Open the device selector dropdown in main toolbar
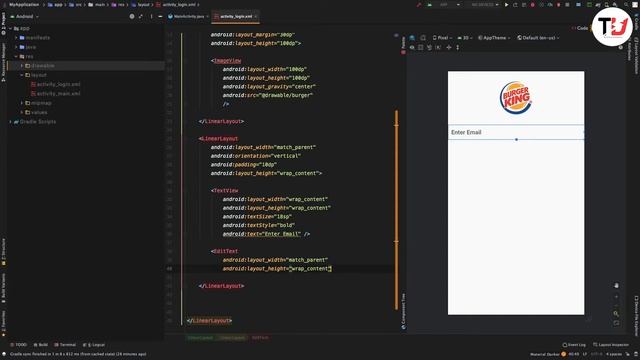 coord(484,4)
